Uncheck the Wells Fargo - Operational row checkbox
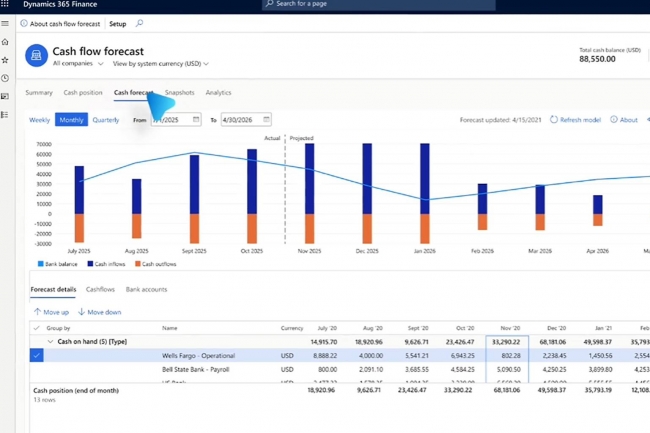The image size is (650, 433). coord(36,355)
